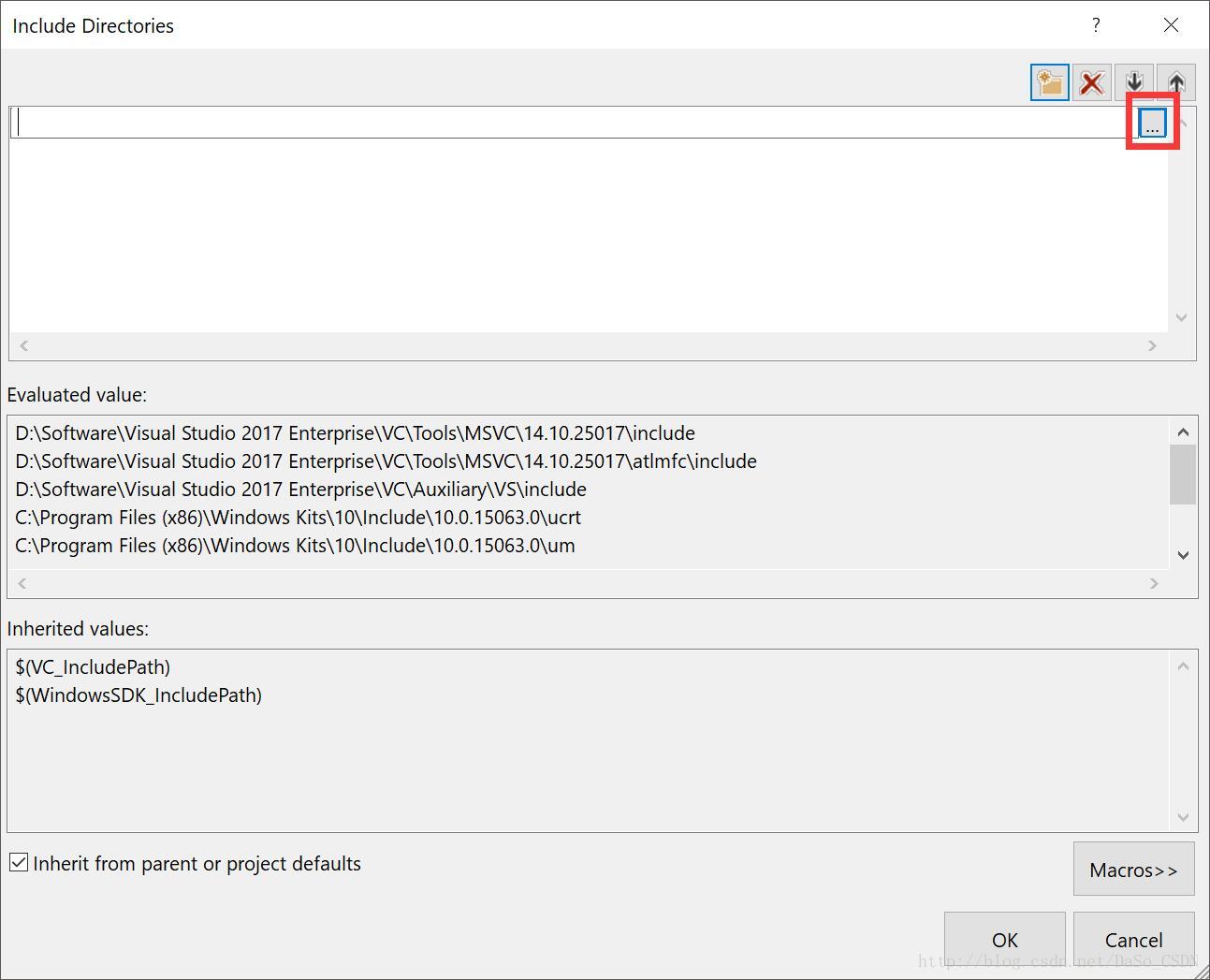This screenshot has height=980, width=1210.
Task: Open the ellipsis browse button
Action: (1152, 123)
